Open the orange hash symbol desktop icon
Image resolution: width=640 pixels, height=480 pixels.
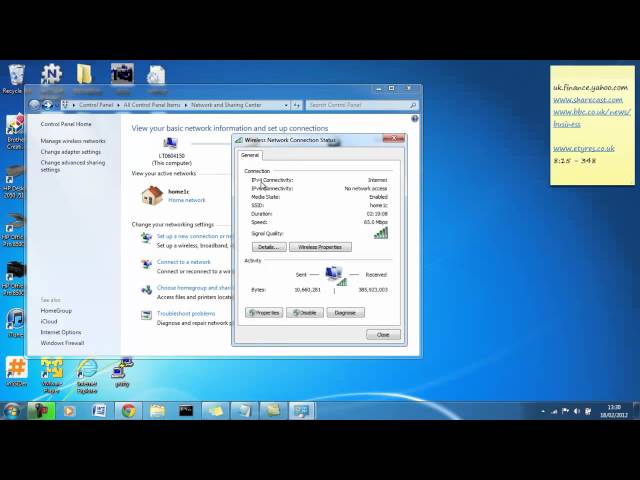pyautogui.click(x=16, y=367)
